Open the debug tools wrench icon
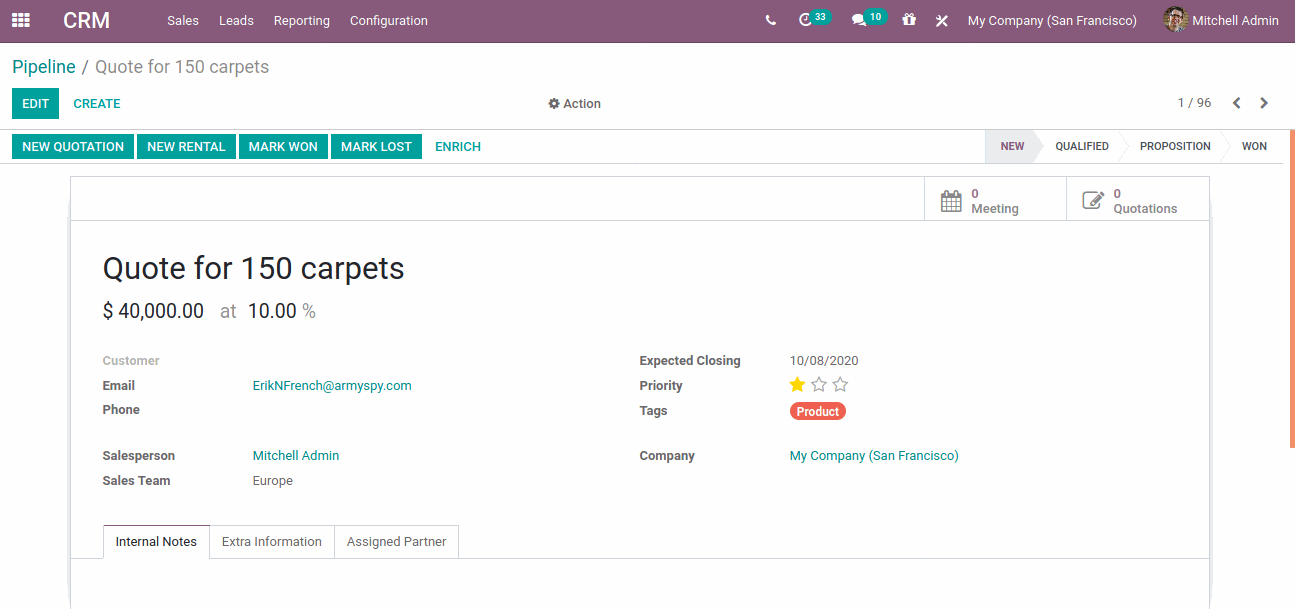This screenshot has width=1295, height=609. coord(942,20)
